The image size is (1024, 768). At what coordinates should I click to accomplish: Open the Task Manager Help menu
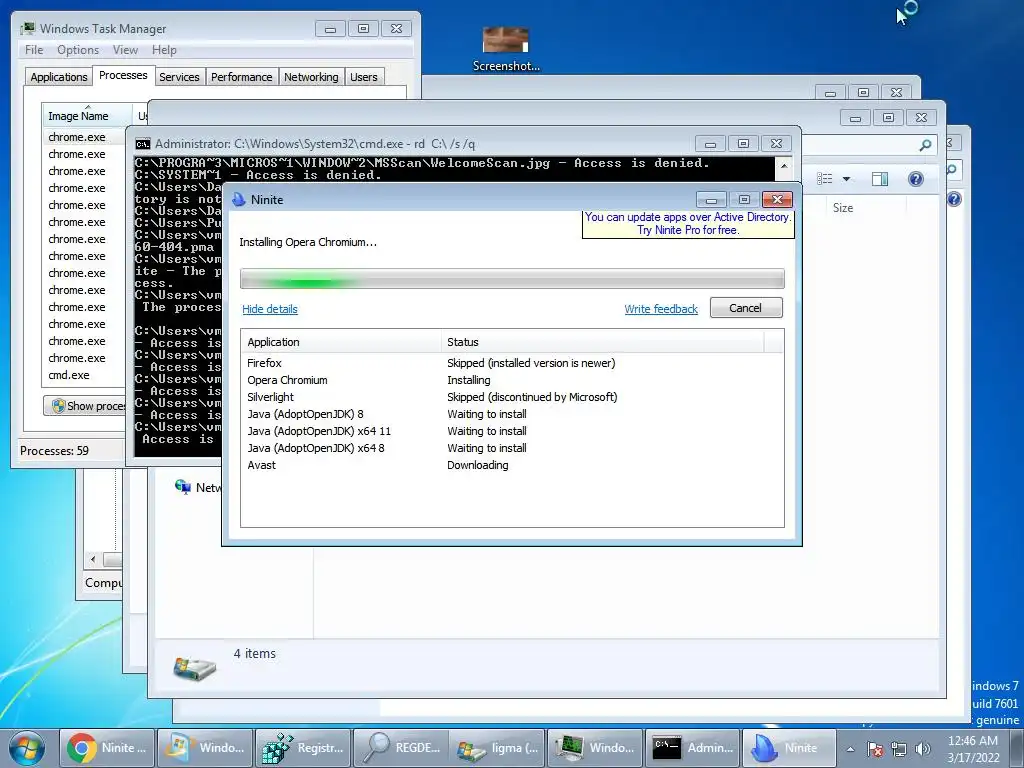click(x=164, y=50)
